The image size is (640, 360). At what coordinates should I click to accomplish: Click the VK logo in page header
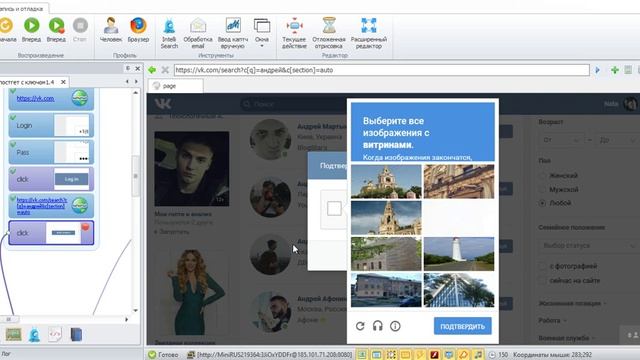point(163,104)
